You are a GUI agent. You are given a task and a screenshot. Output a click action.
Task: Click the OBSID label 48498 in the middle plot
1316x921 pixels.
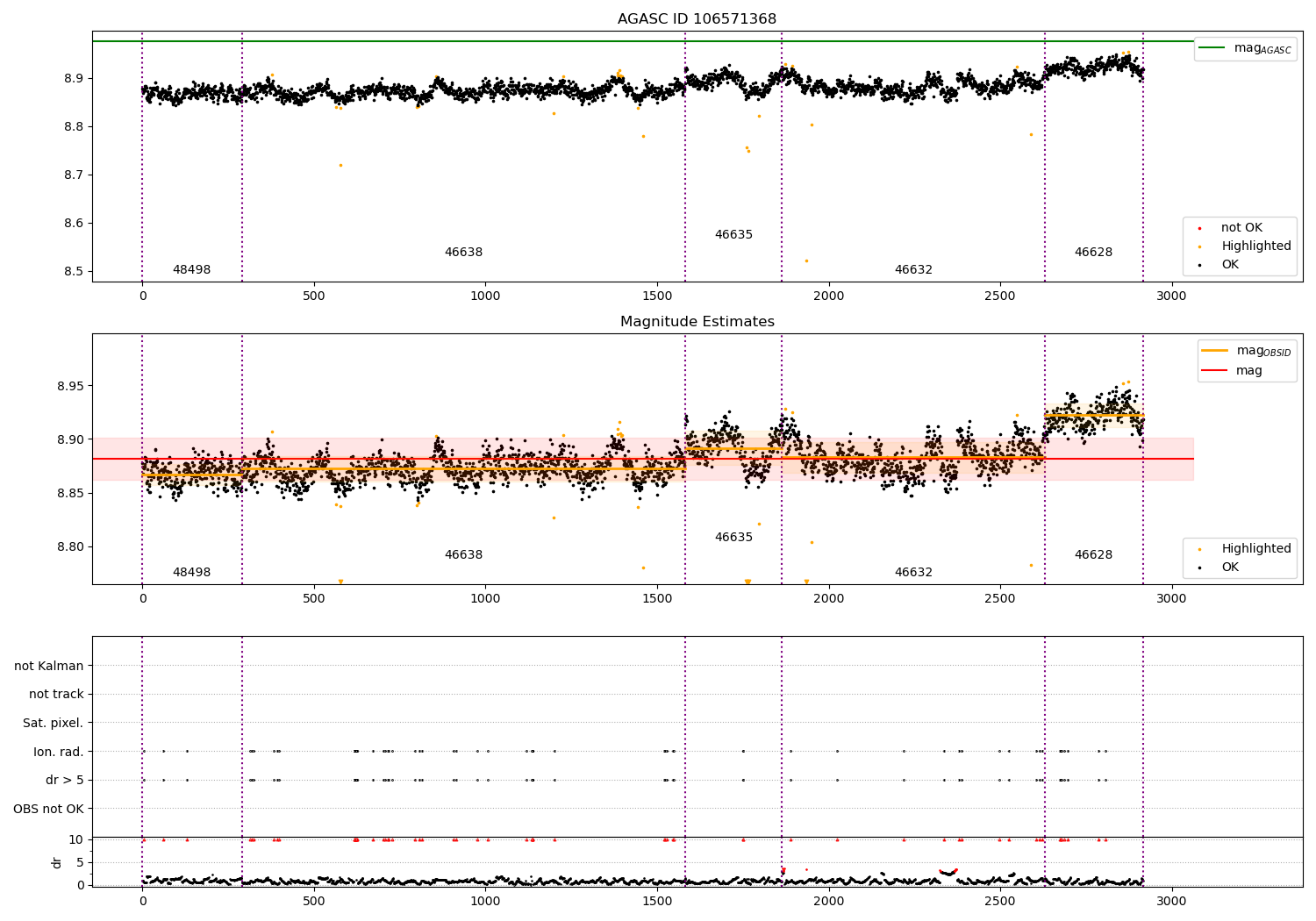(x=191, y=573)
